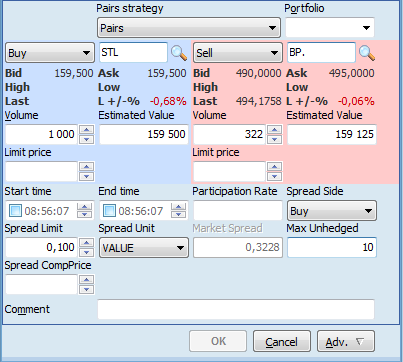Expand the Portfolio dropdown
This screenshot has width=403, height=362.
[x=330, y=28]
